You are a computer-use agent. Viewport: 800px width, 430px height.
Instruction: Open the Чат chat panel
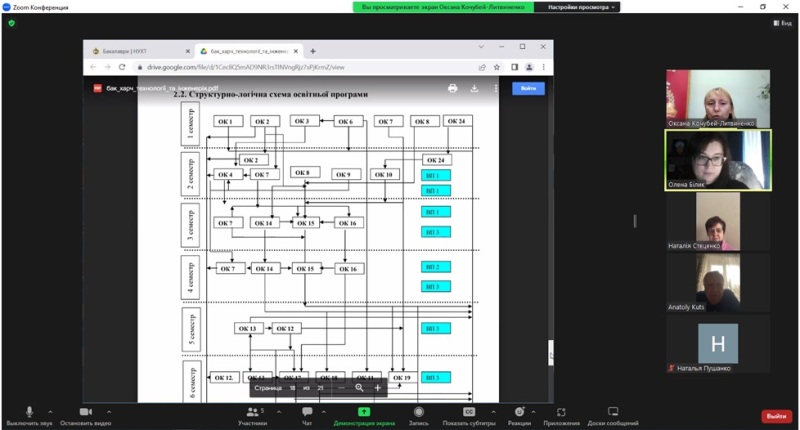tap(308, 415)
